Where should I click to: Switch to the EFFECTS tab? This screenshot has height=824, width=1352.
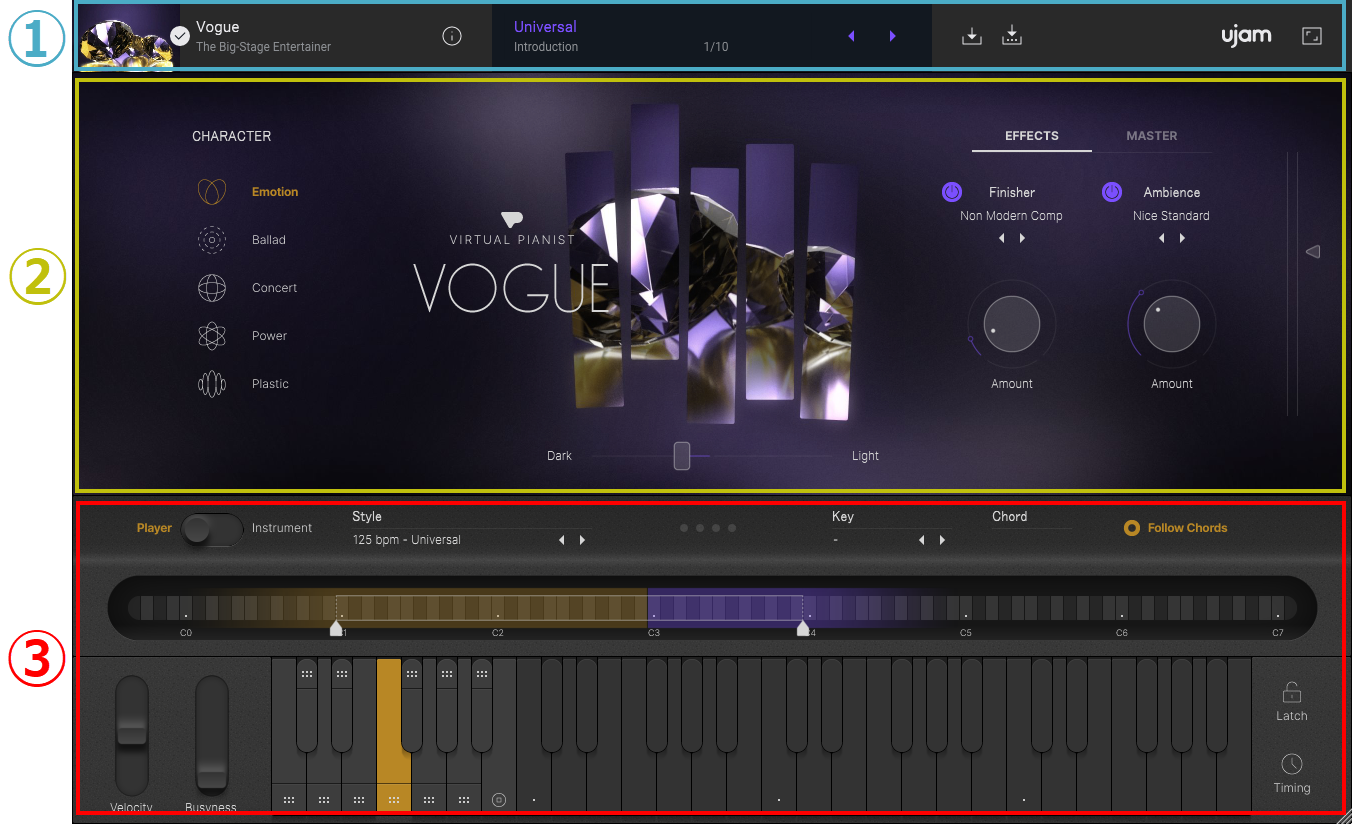click(x=1032, y=136)
